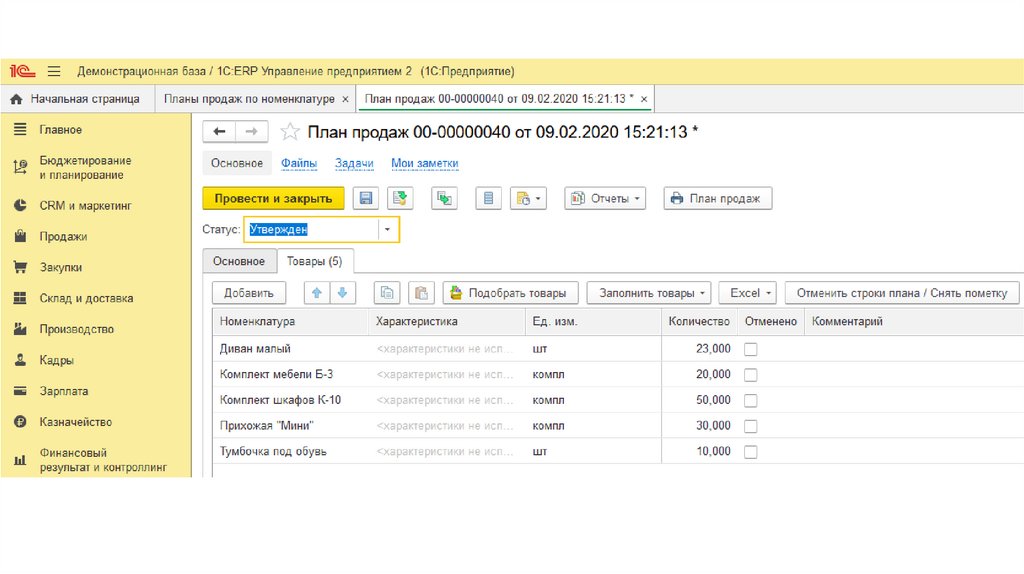Expand the Excel dropdown button
Viewport: 1024px width, 574px height.
[x=747, y=293]
